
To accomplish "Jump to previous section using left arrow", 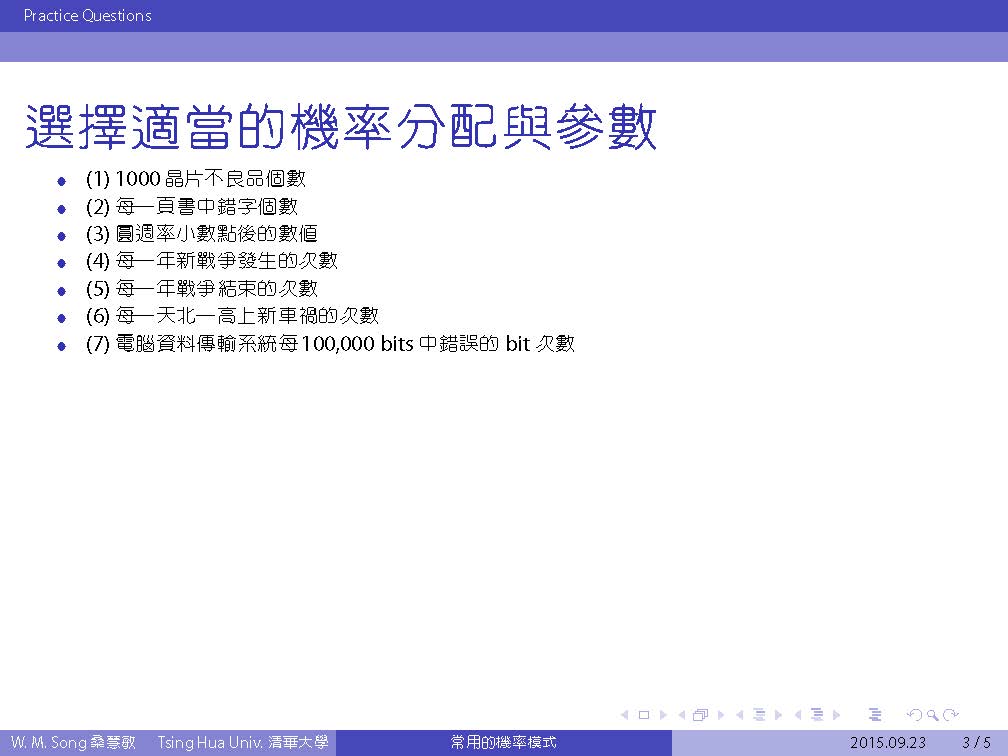I will [x=798, y=715].
